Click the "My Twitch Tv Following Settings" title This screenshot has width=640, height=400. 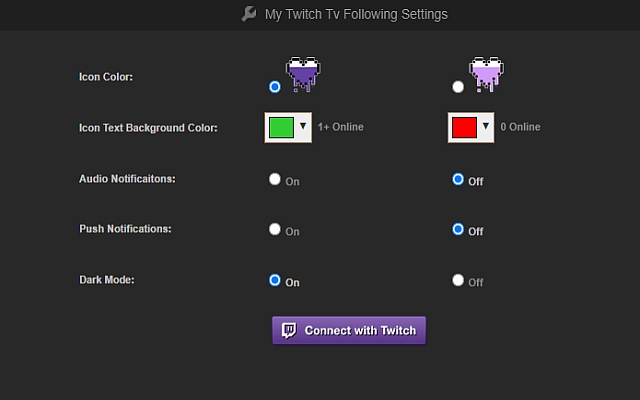click(x=356, y=14)
